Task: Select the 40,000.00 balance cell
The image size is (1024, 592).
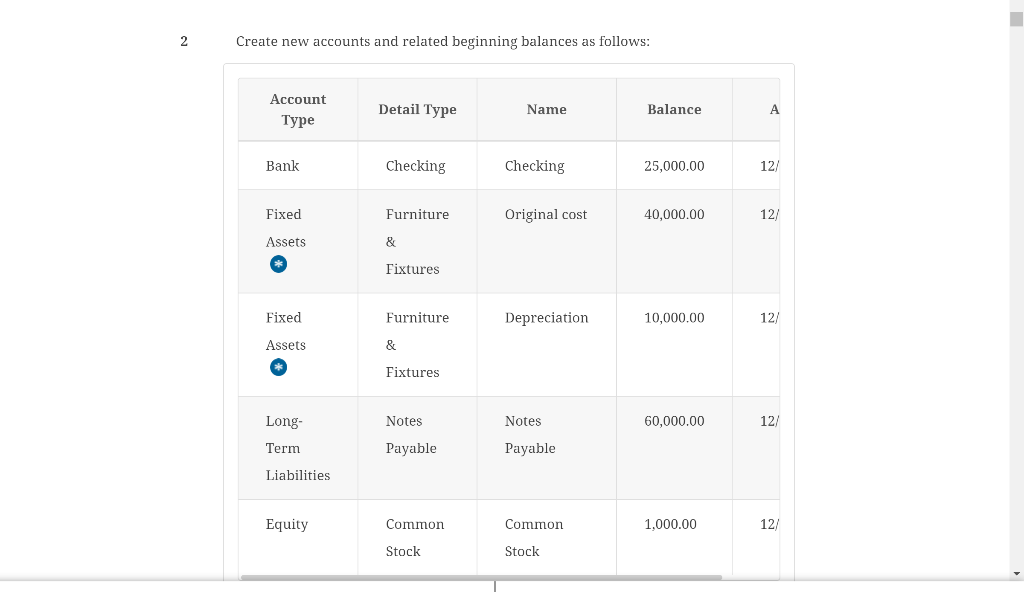Action: (x=674, y=215)
